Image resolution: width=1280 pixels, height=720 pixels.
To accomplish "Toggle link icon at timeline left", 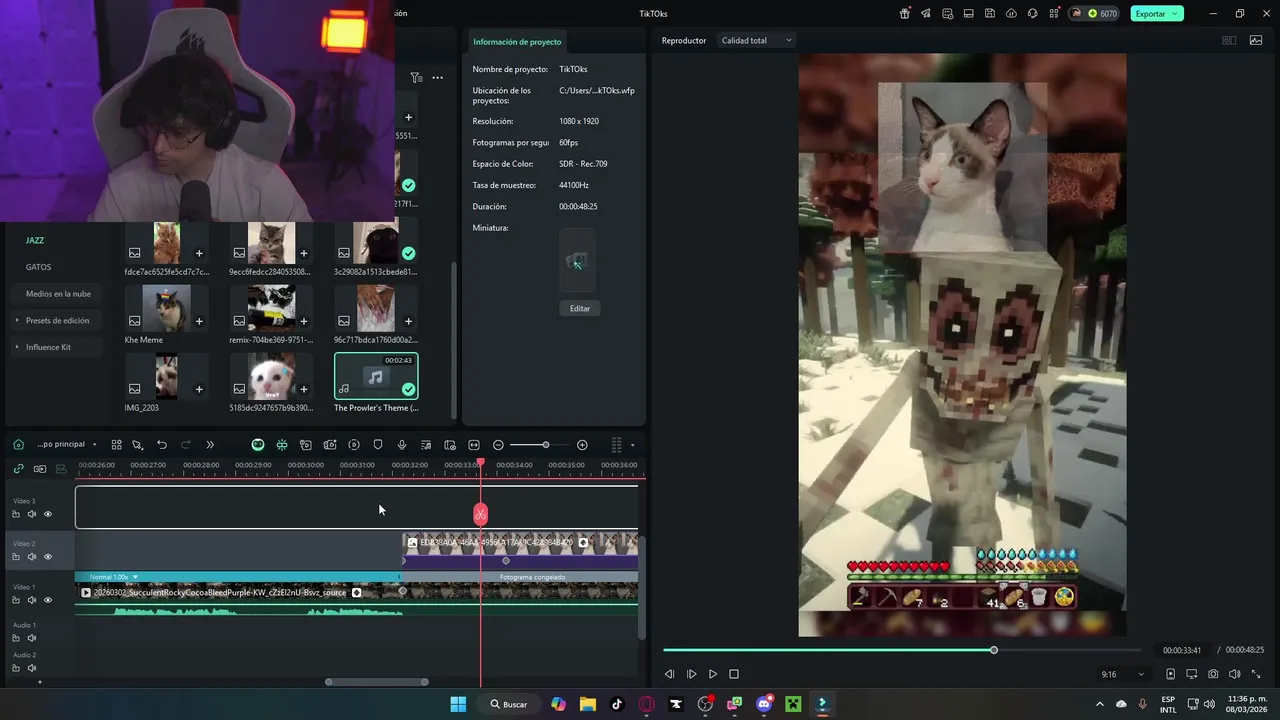I will click(18, 469).
